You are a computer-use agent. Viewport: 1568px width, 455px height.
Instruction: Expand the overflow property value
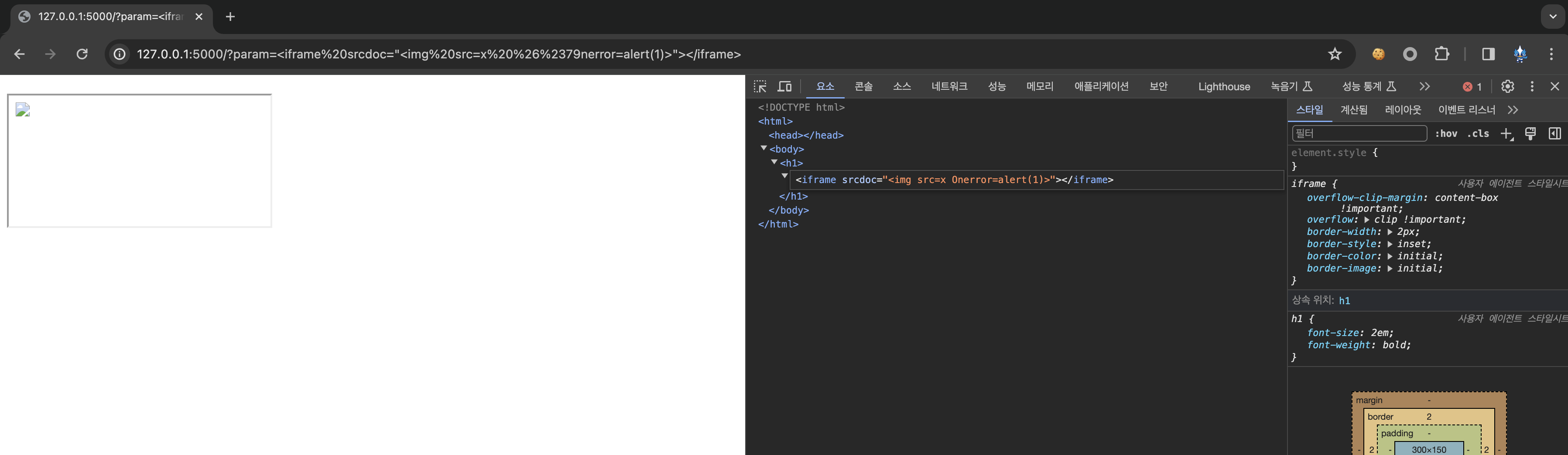coord(1366,220)
